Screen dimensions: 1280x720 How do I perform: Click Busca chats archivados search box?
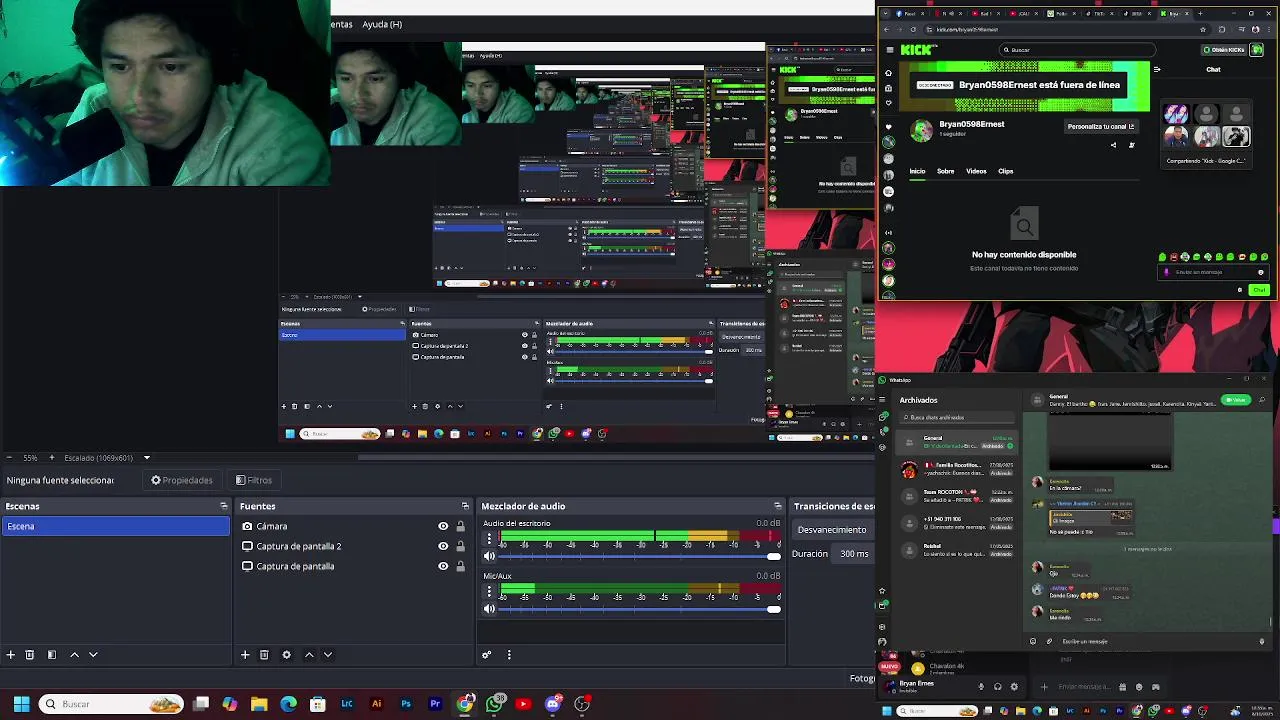pos(958,417)
